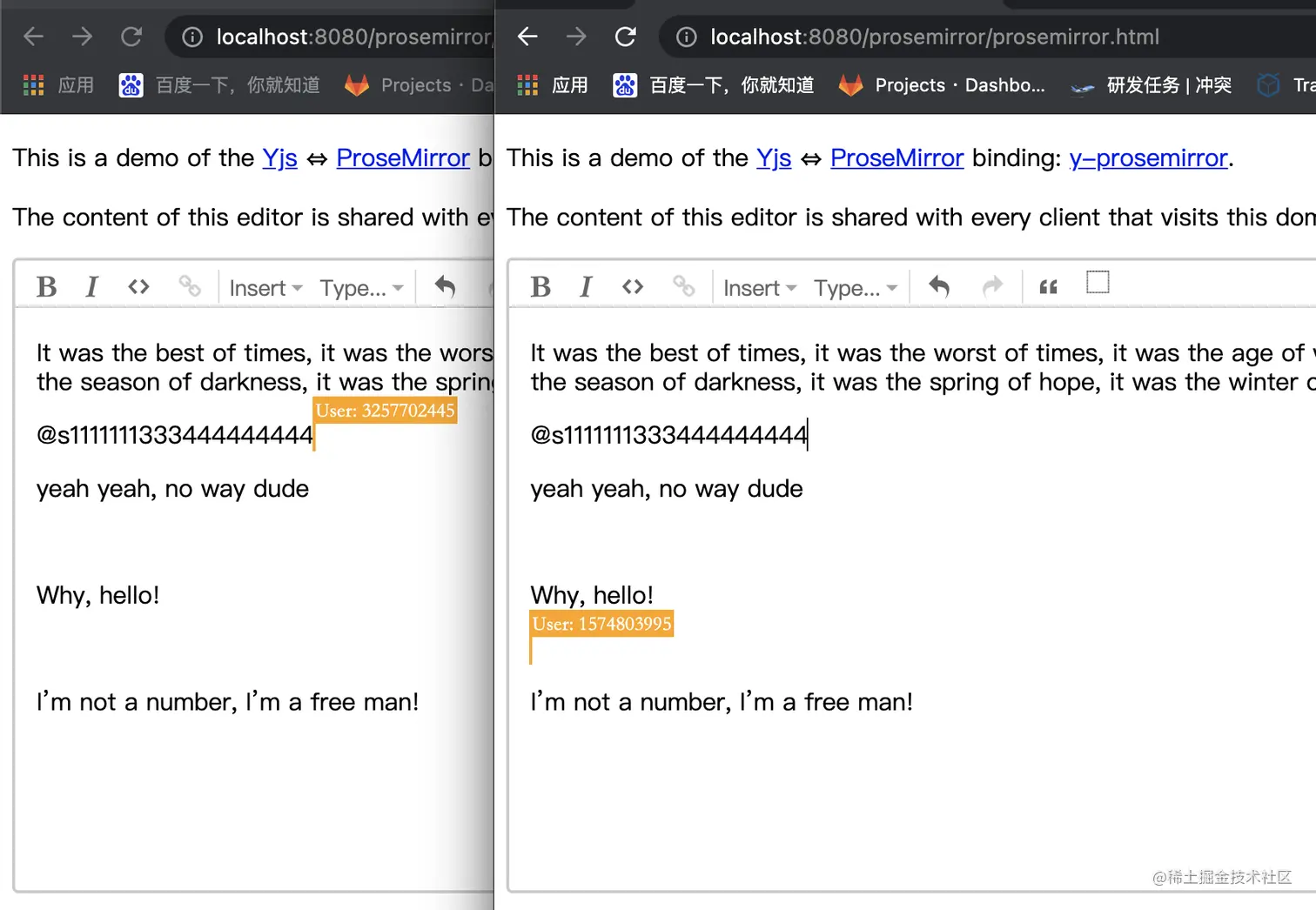Click the address bar URL in the left browser
Image resolution: width=1316 pixels, height=910 pixels.
354,37
